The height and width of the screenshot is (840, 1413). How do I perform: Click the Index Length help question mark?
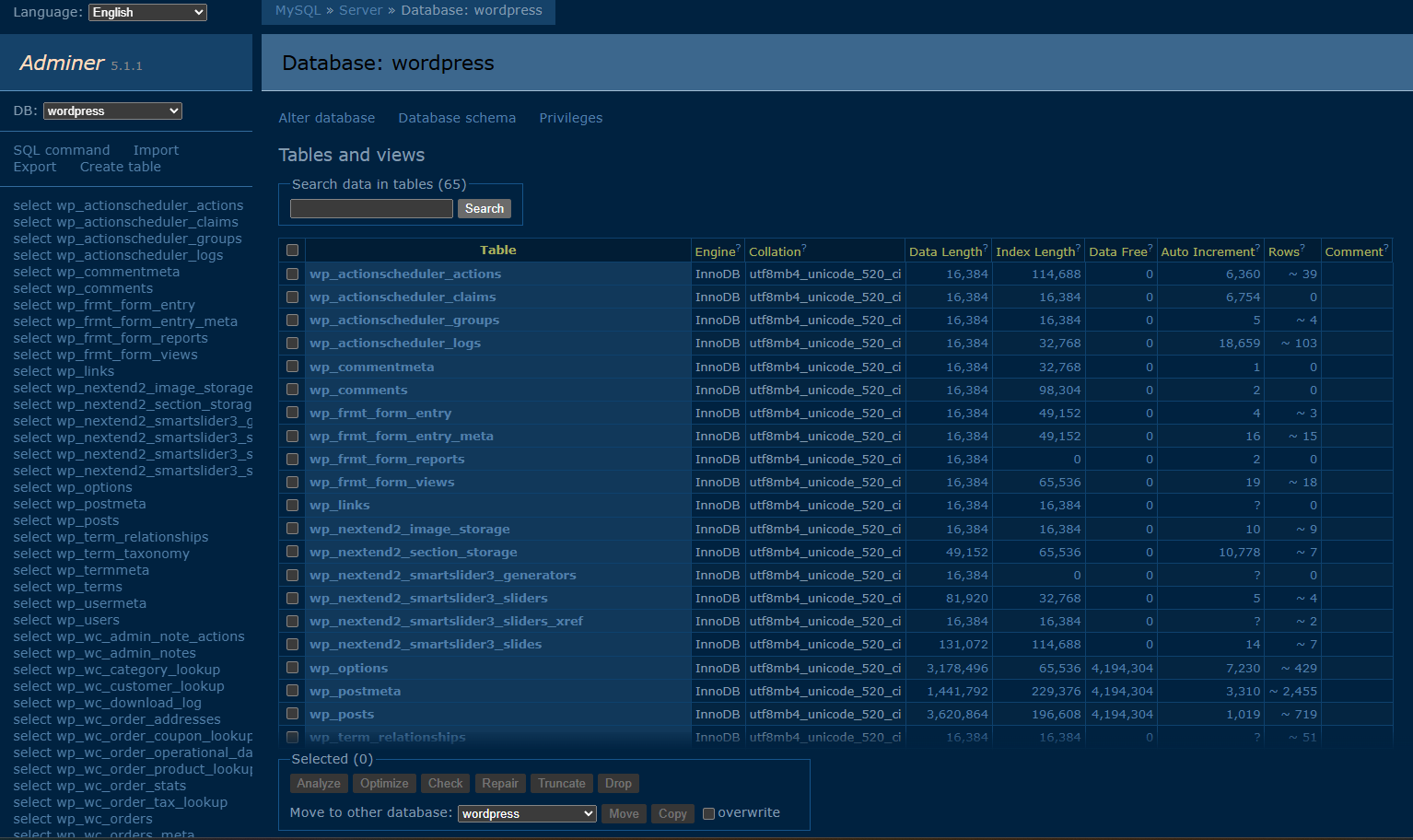coord(1078,248)
